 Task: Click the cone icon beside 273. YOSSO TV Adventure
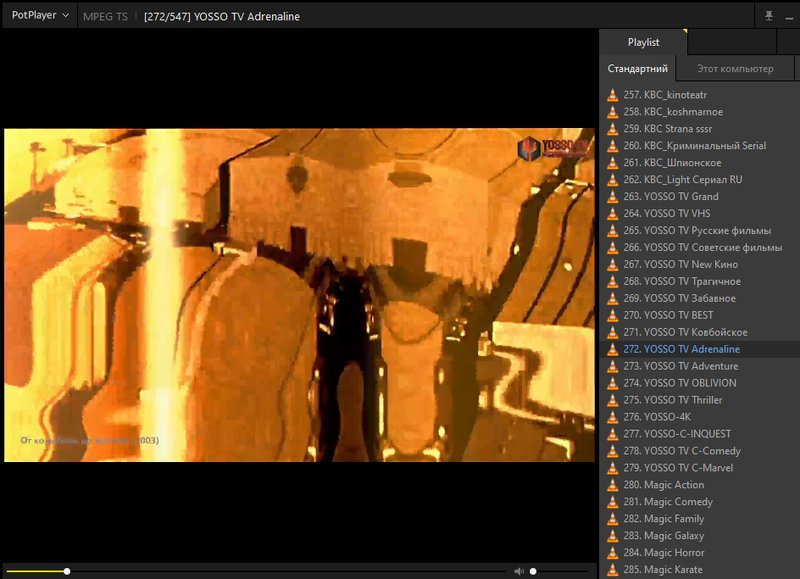click(x=612, y=366)
